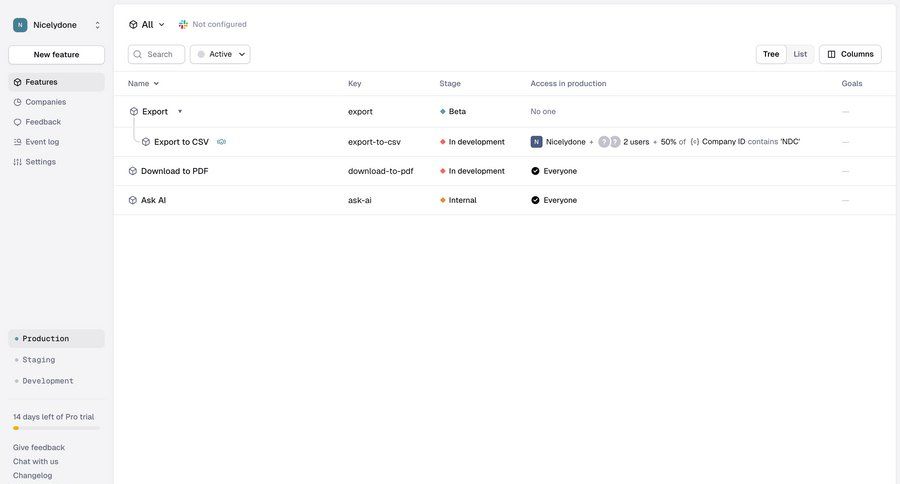This screenshot has height=484, width=900.
Task: Click the Settings sliders icon
Action: pyautogui.click(x=17, y=162)
